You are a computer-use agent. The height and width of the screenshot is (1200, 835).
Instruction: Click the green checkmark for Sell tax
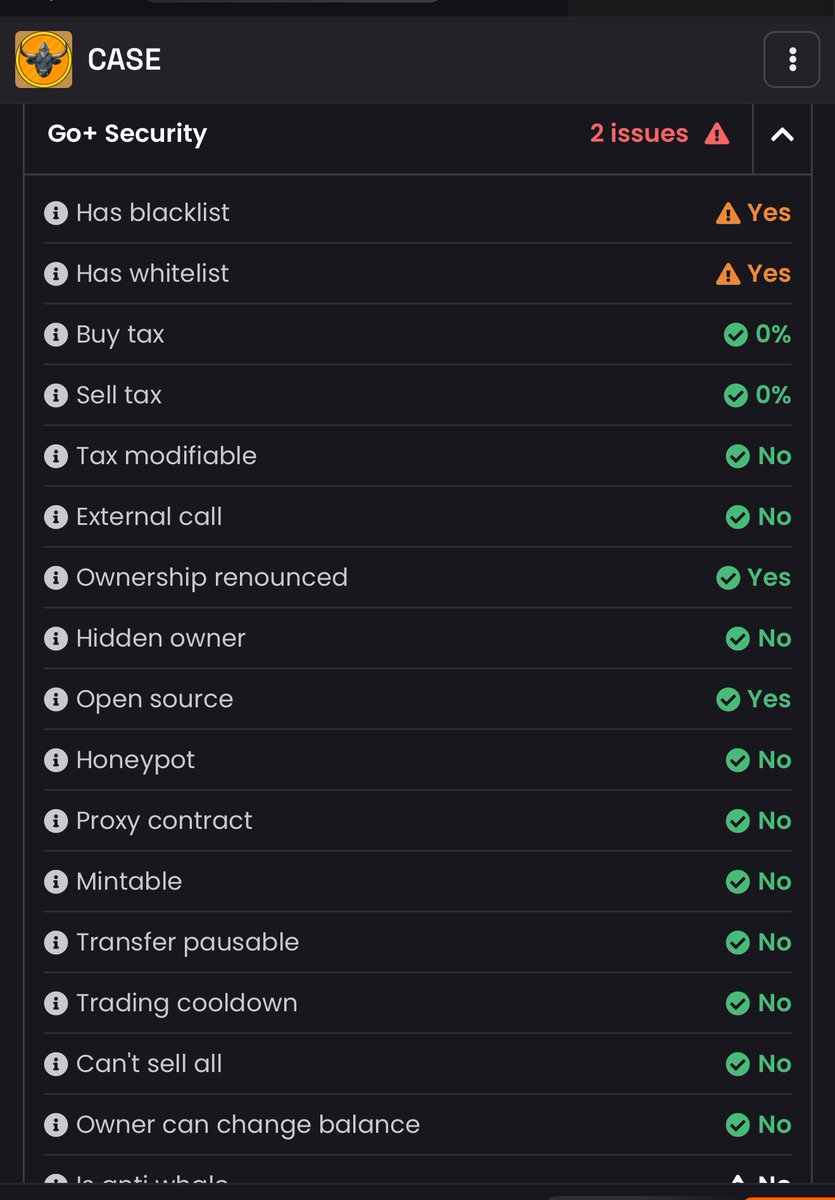(735, 396)
